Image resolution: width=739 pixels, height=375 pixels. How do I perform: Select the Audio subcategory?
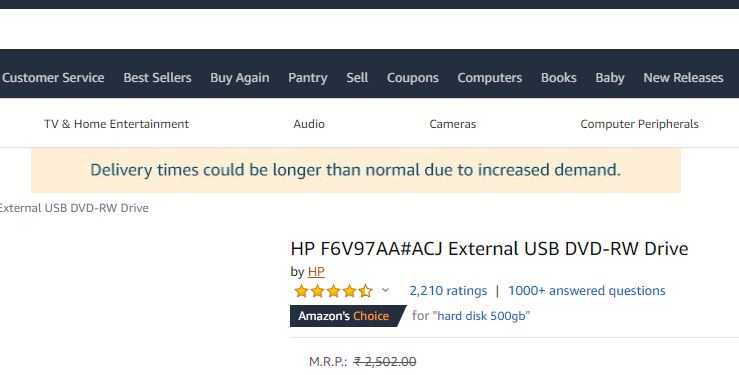309,124
